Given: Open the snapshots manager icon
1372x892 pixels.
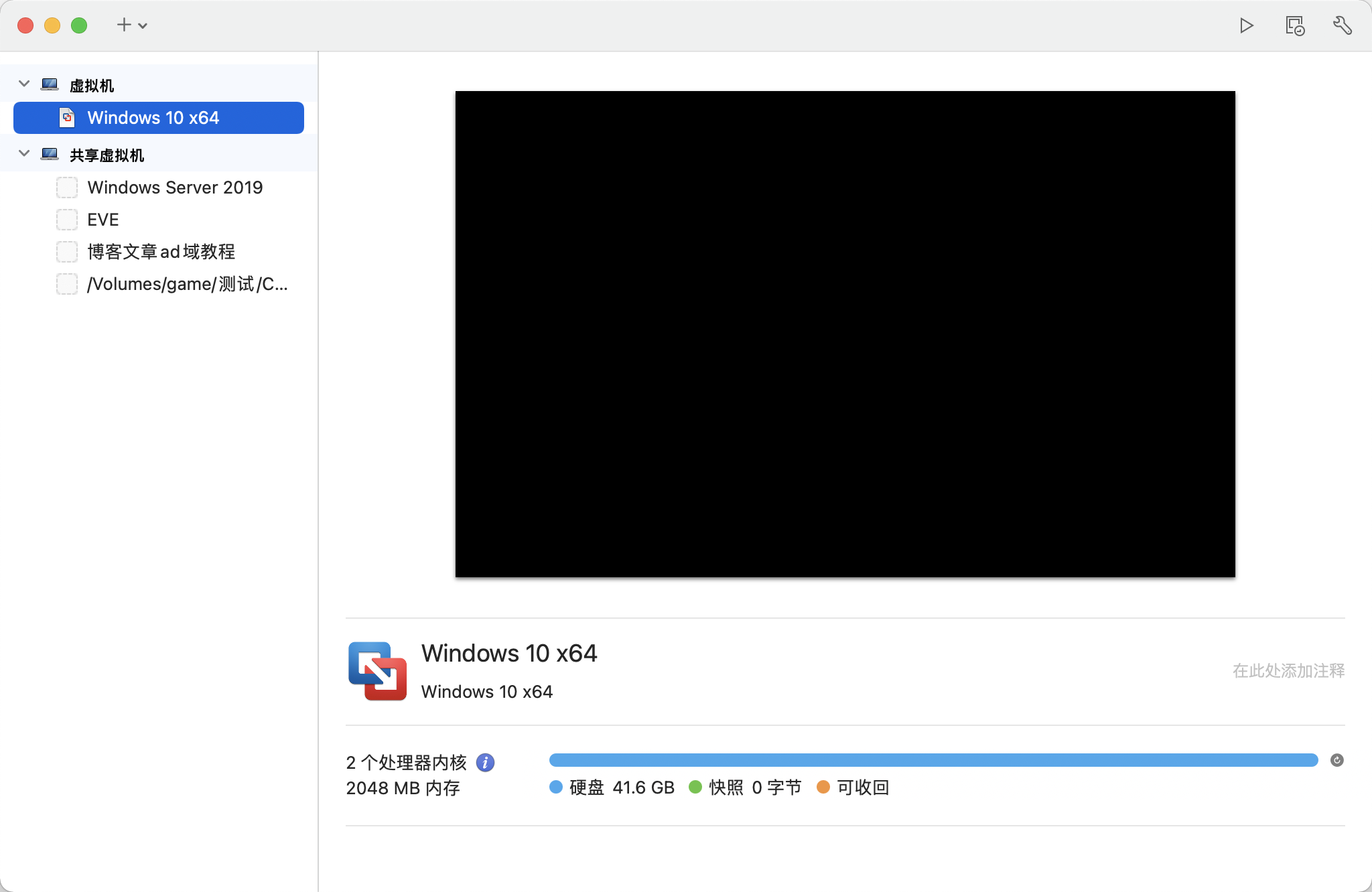Looking at the screenshot, I should 1294,25.
